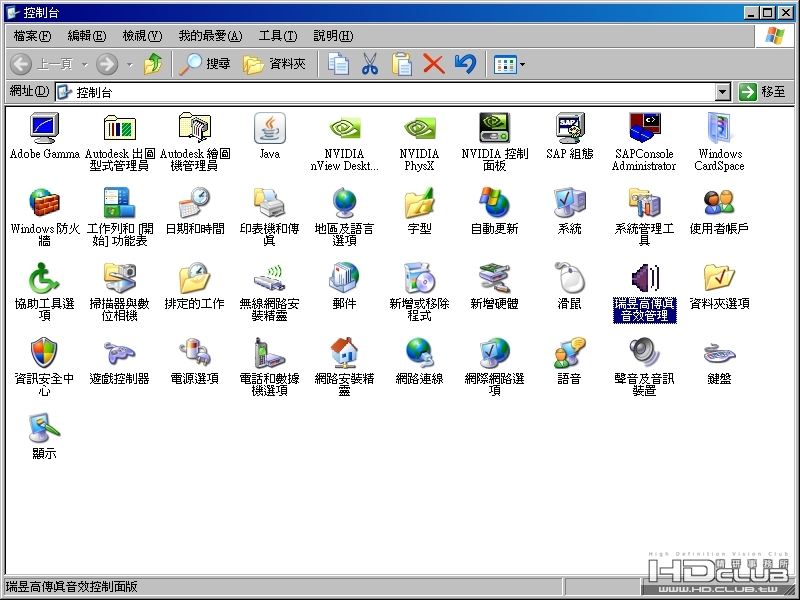Click inside the 網址 address field
Image resolution: width=800 pixels, height=600 pixels.
[x=400, y=92]
